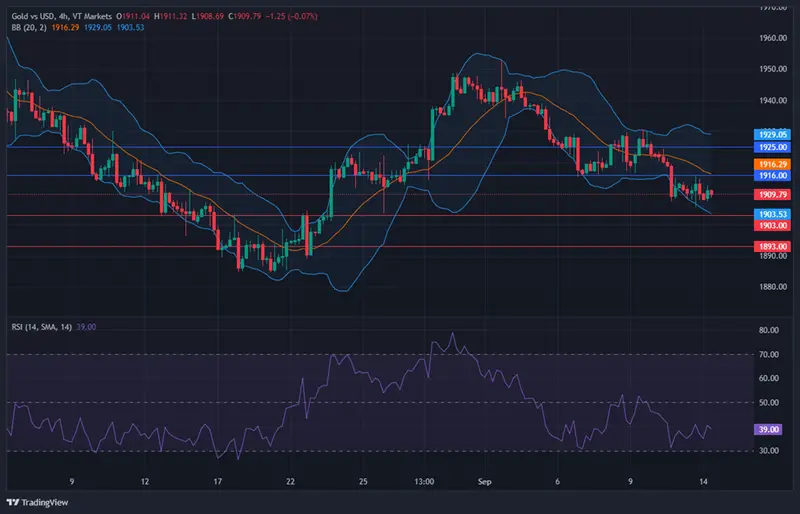Viewport: 800px width, 514px height.
Task: Click the TradingView logo
Action: tap(37, 500)
